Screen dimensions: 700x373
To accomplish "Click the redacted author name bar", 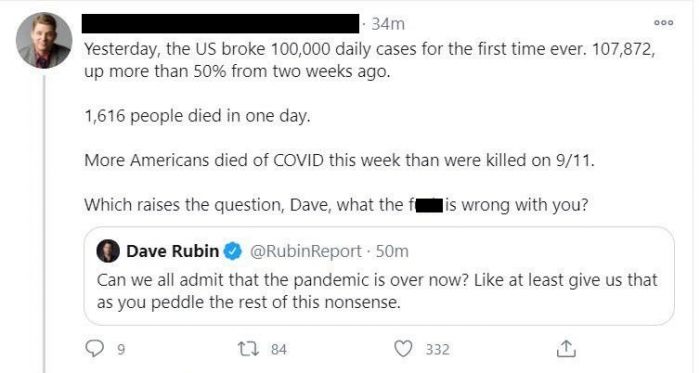I will [221, 23].
